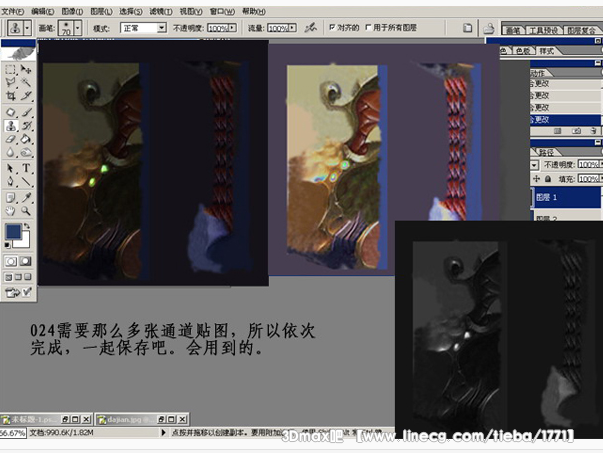Open the 不透明度 slider arrow in options bar
Viewport: 603px width, 453px height.
pyautogui.click(x=233, y=28)
